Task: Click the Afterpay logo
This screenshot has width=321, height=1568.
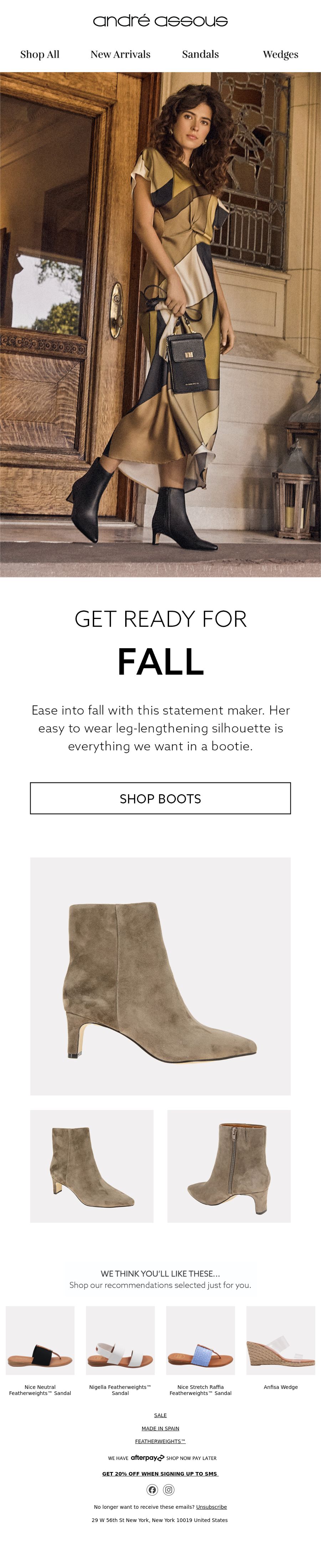Action: [147, 1458]
